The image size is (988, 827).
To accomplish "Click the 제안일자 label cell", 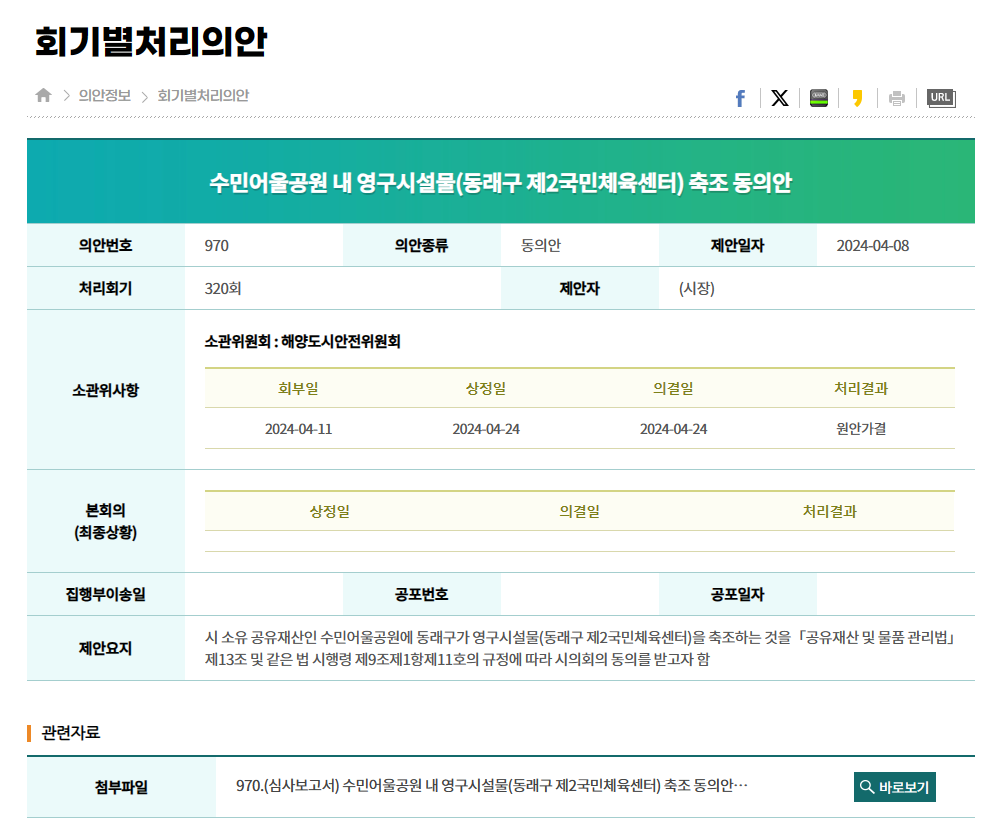I will click(x=737, y=245).
